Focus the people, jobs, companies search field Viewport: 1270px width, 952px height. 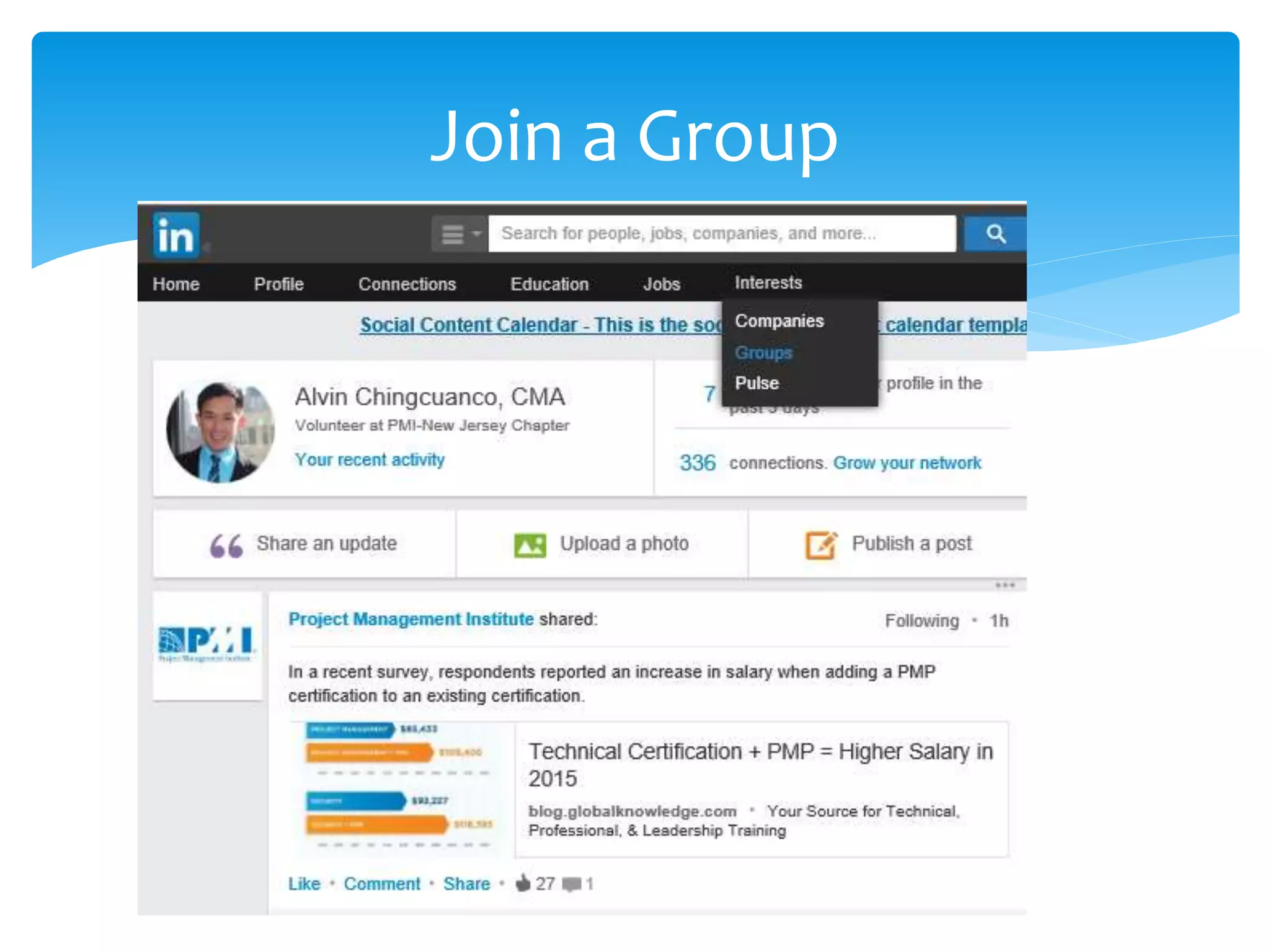(722, 234)
